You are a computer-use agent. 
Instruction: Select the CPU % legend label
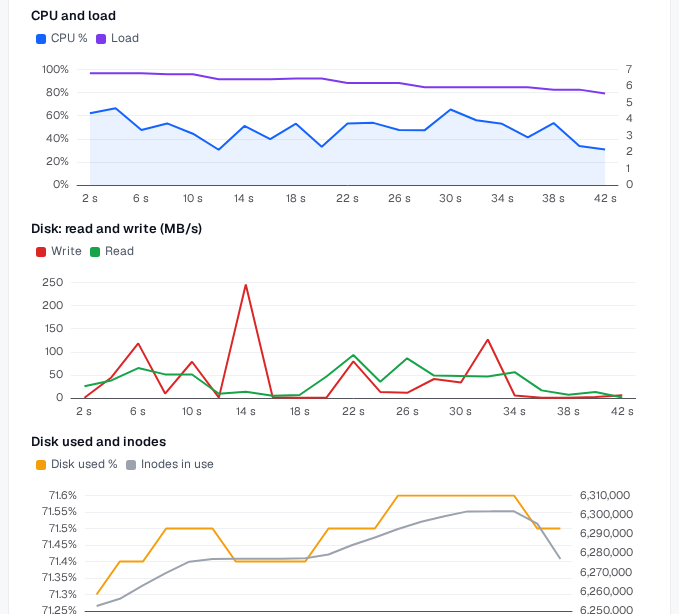coord(69,38)
